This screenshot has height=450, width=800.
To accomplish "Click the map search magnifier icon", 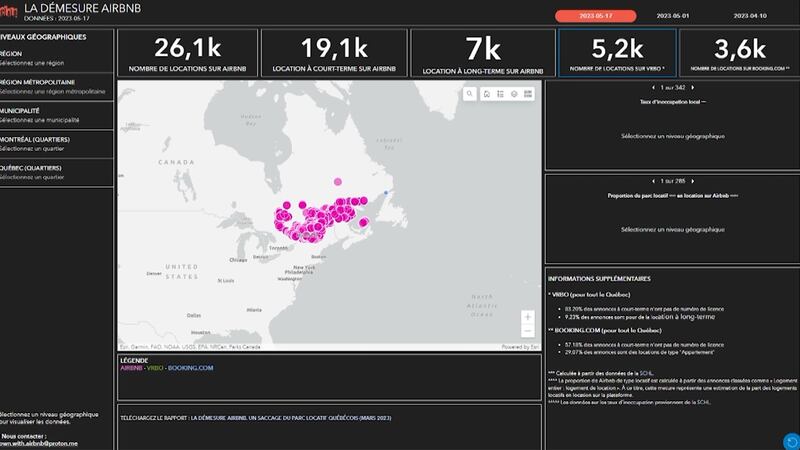I will 469,94.
